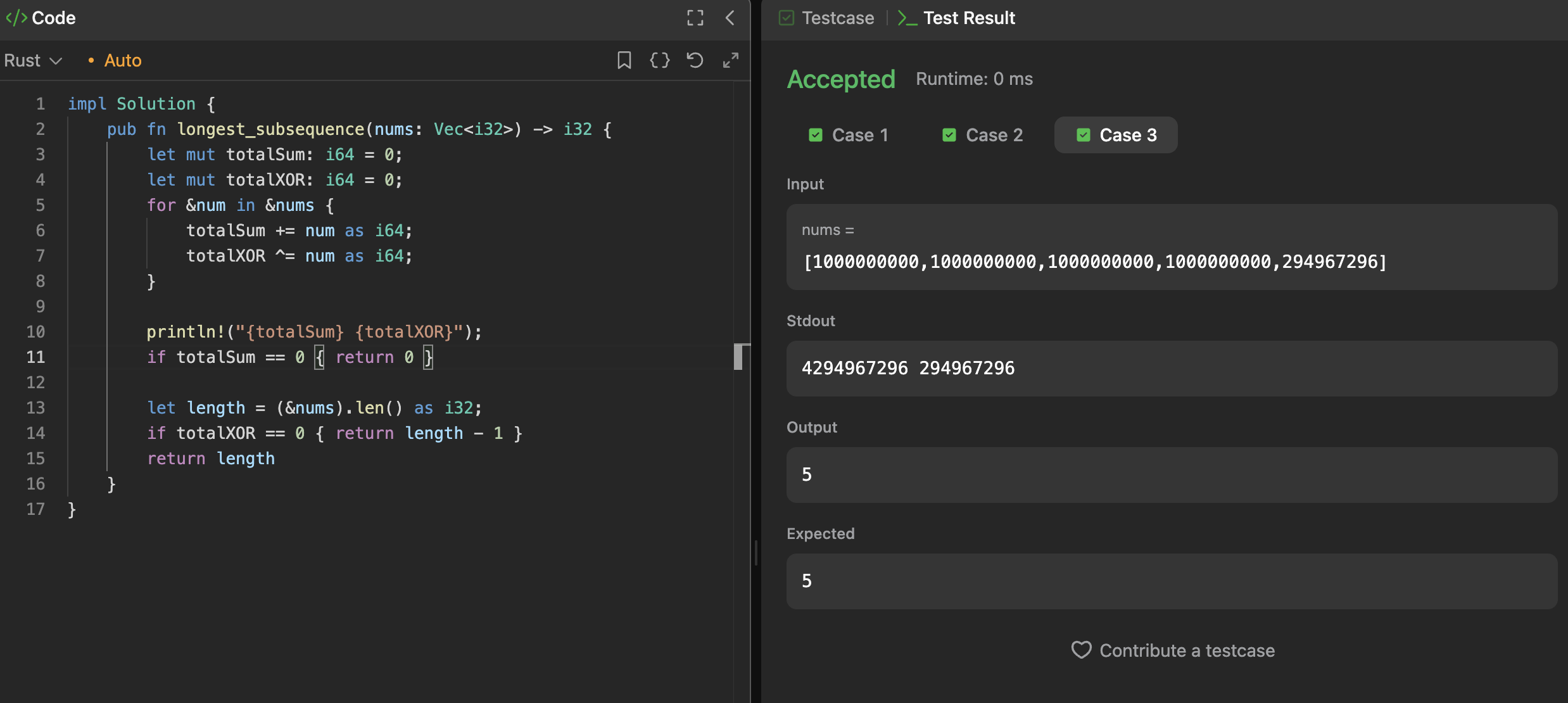Click the 'let length' assignment on line 13

tap(314, 408)
